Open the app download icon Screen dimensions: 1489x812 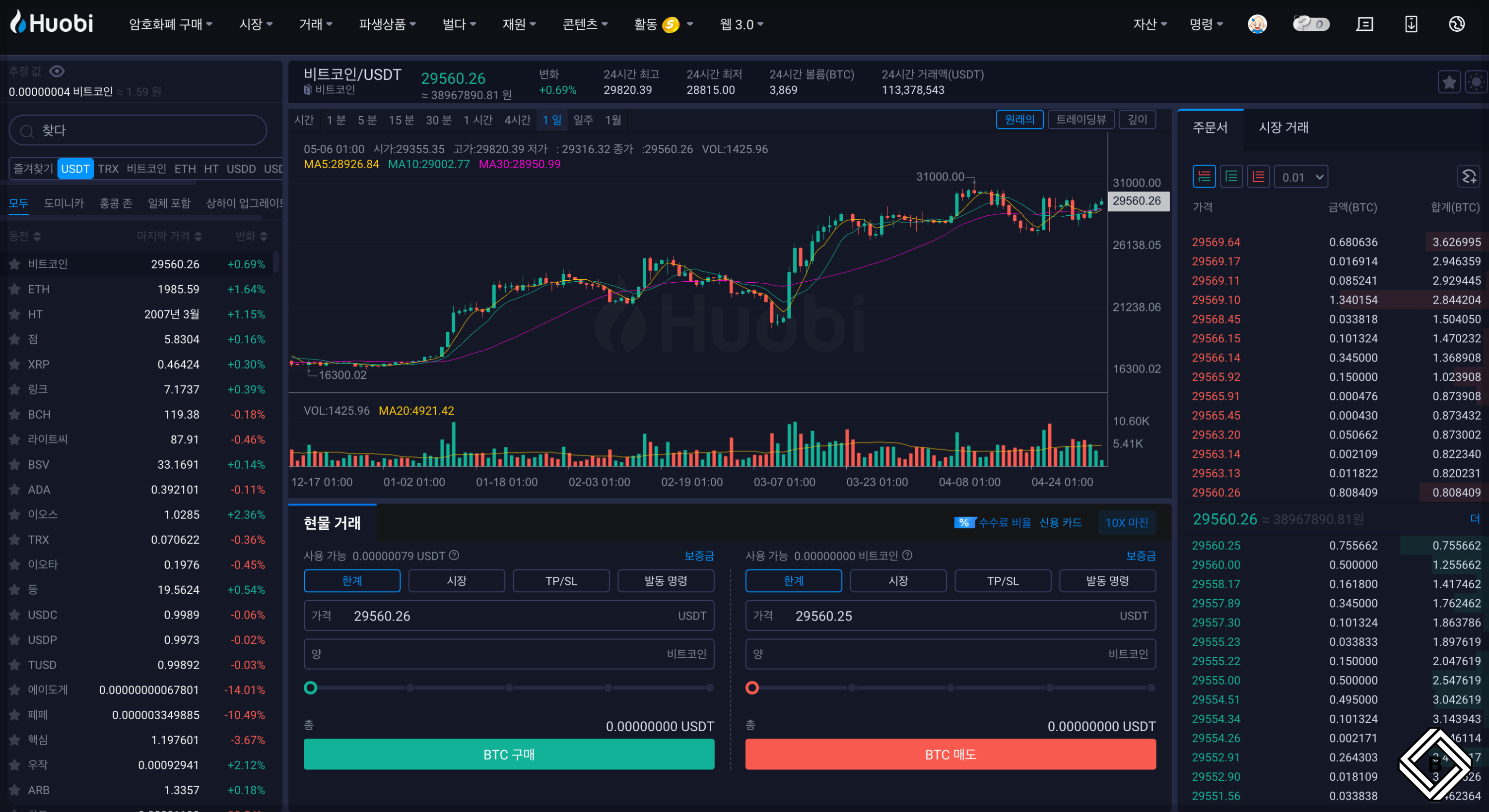pyautogui.click(x=1411, y=24)
